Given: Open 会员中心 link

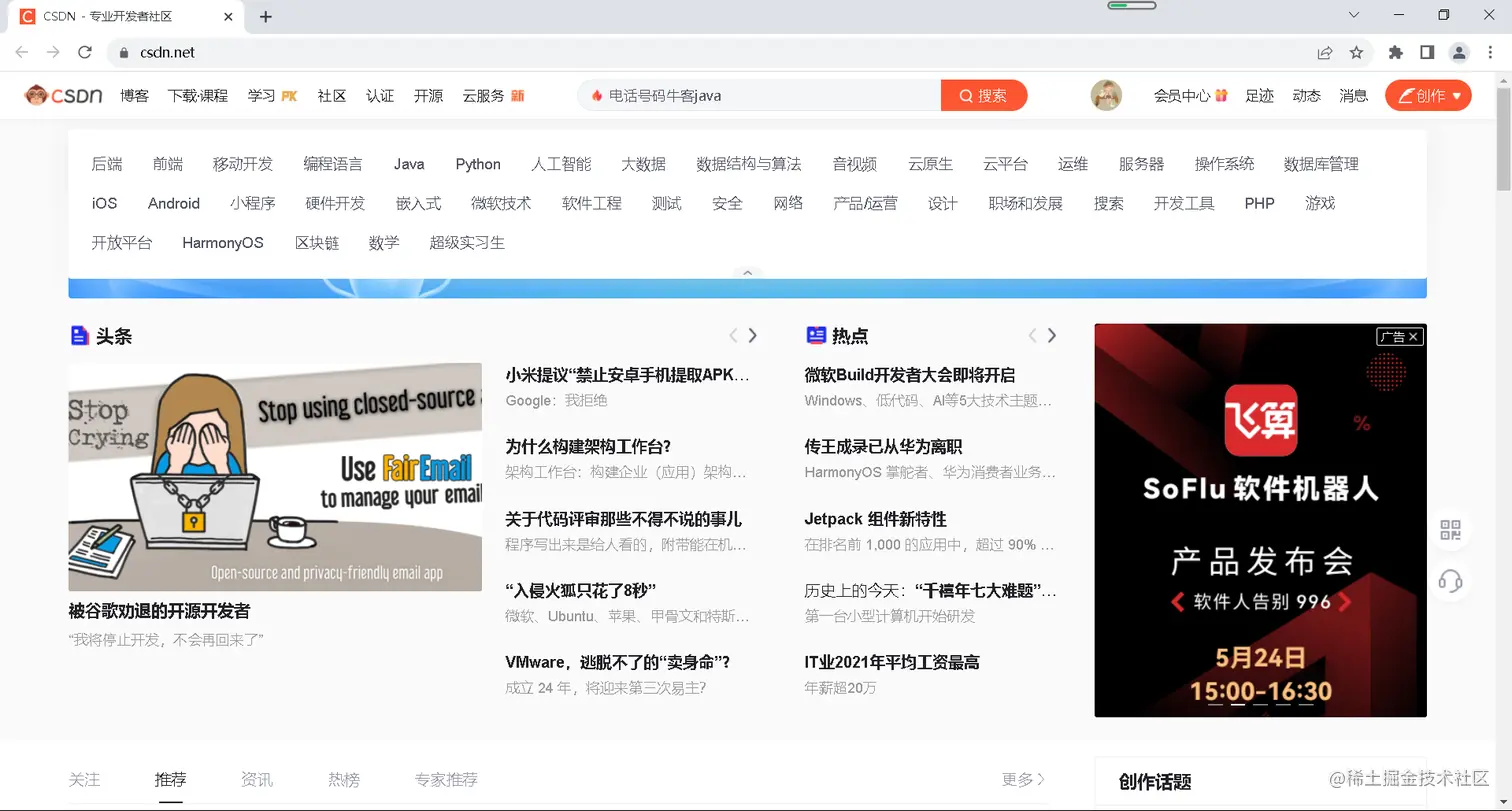Looking at the screenshot, I should point(1190,96).
